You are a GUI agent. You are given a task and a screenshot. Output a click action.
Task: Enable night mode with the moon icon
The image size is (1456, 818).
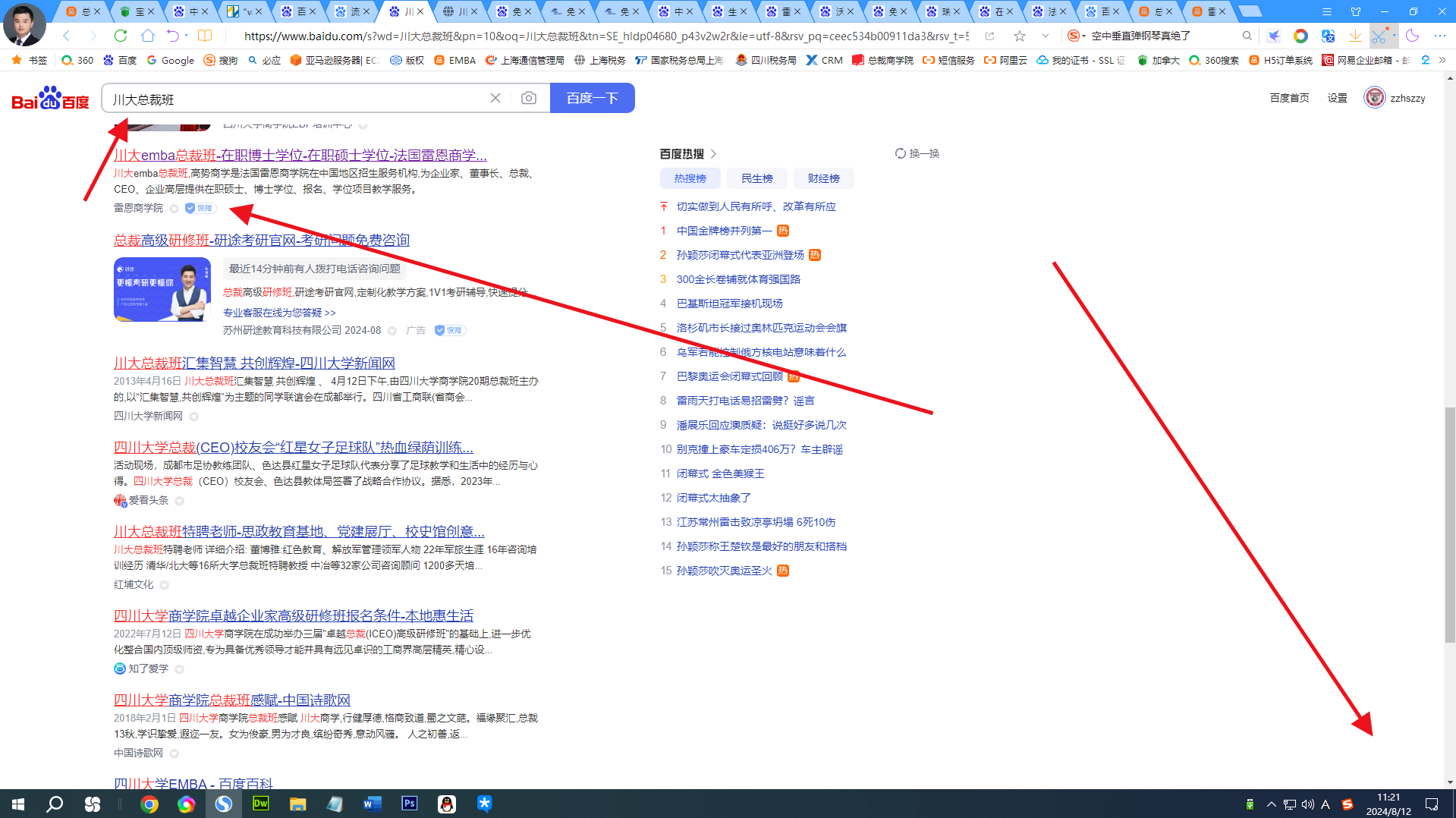pyautogui.click(x=1412, y=36)
